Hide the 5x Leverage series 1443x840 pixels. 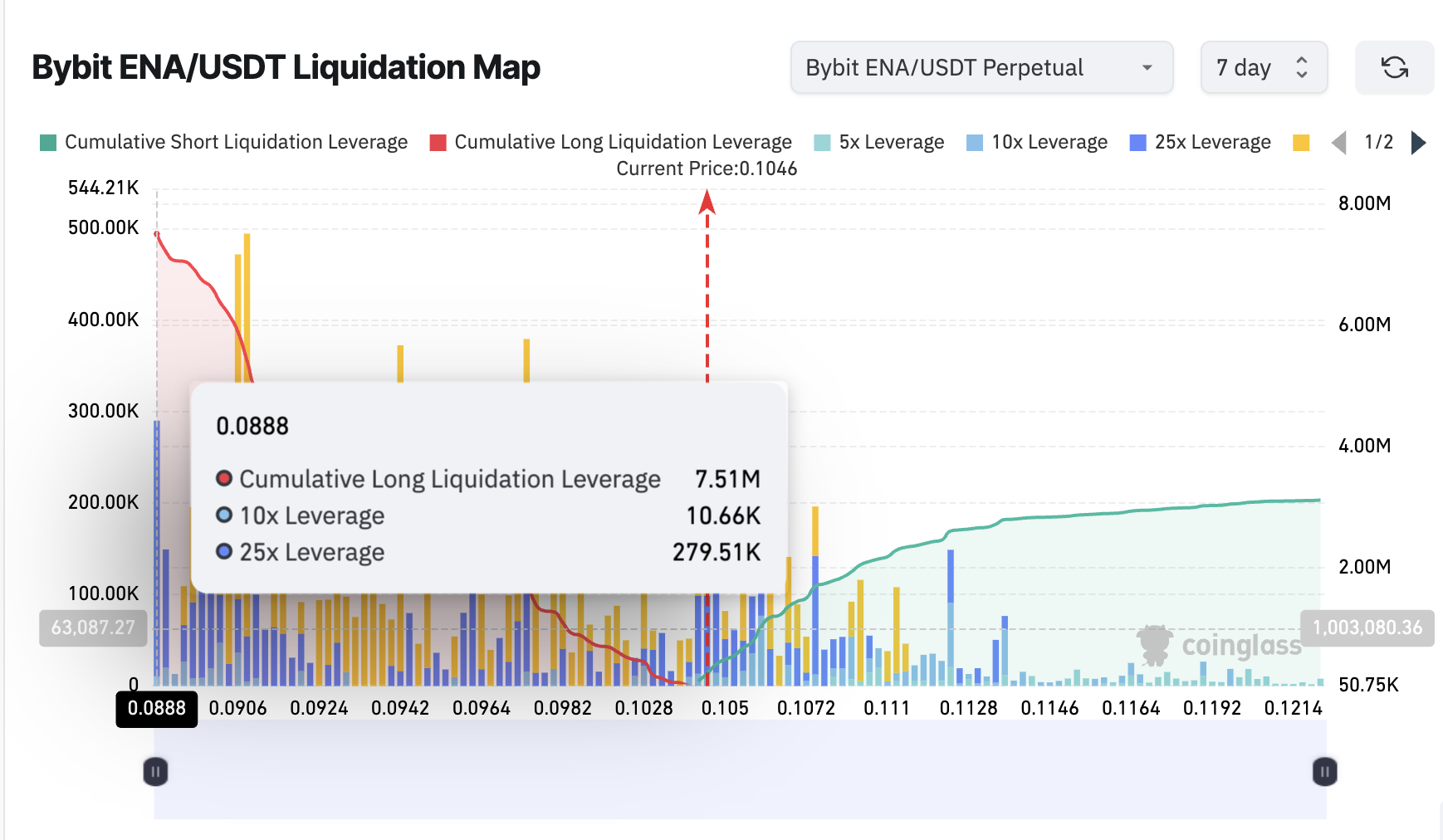tap(879, 143)
